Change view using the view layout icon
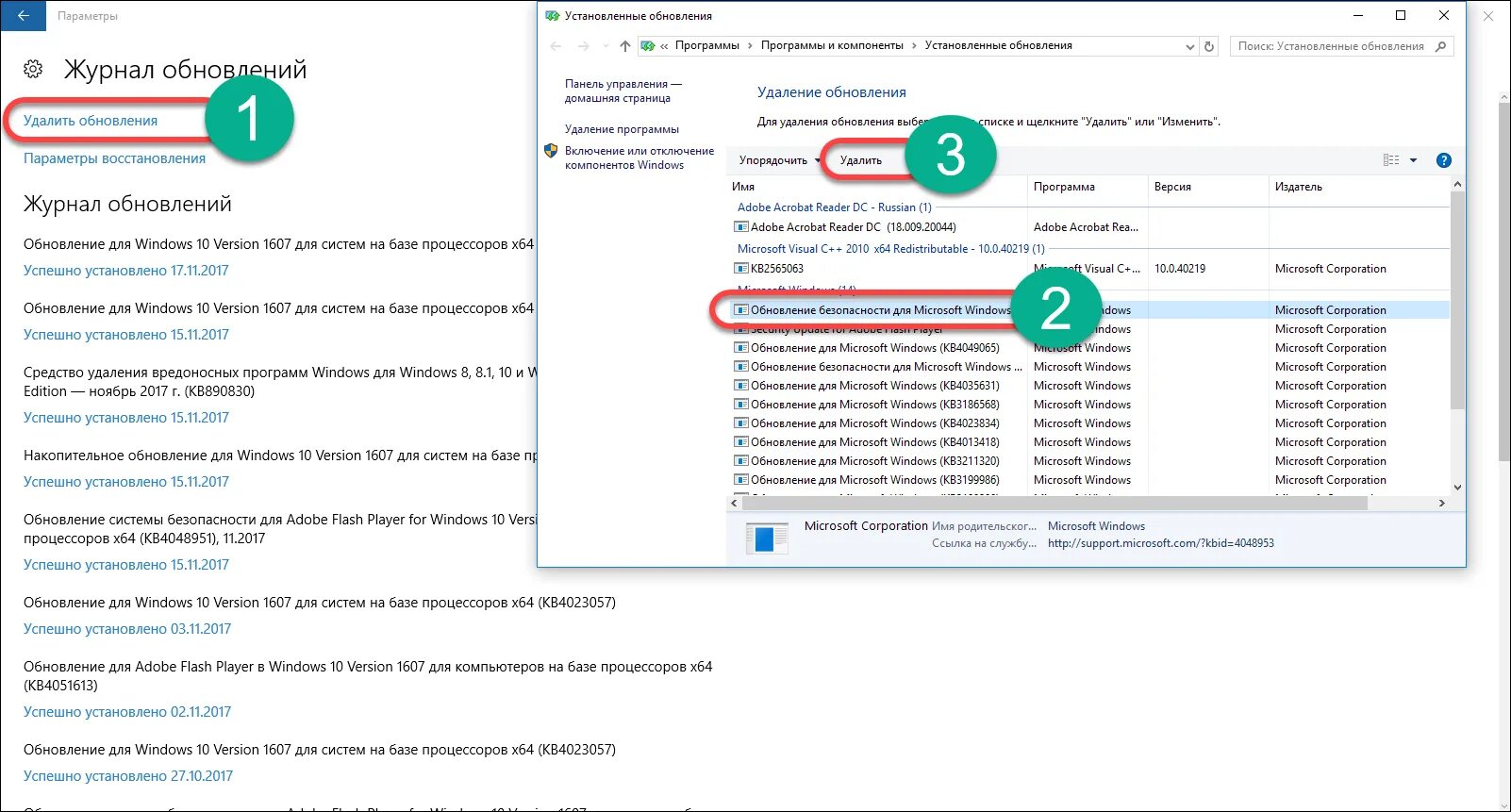1511x812 pixels. [1391, 160]
